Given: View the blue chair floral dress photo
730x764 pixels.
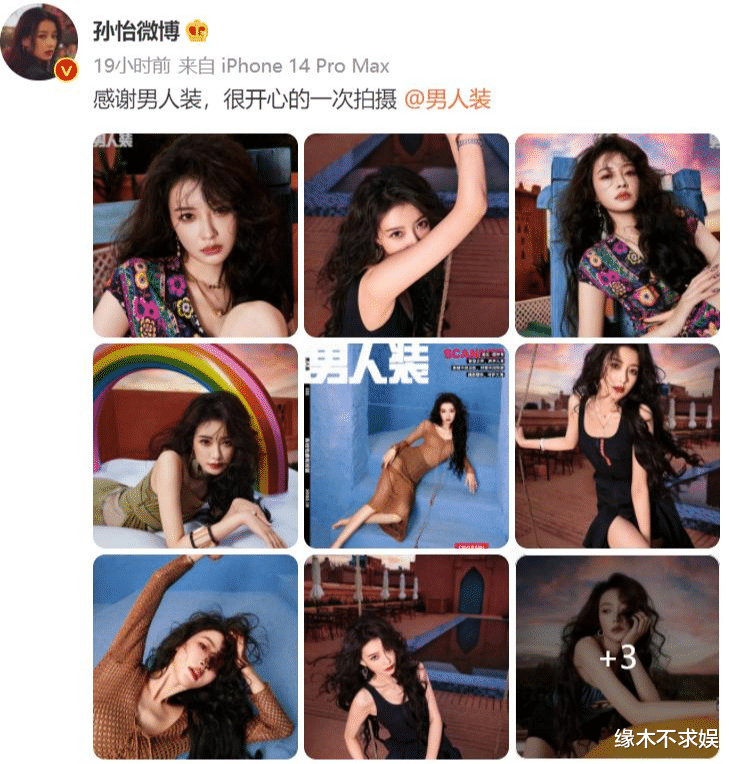Looking at the screenshot, I should tap(617, 235).
